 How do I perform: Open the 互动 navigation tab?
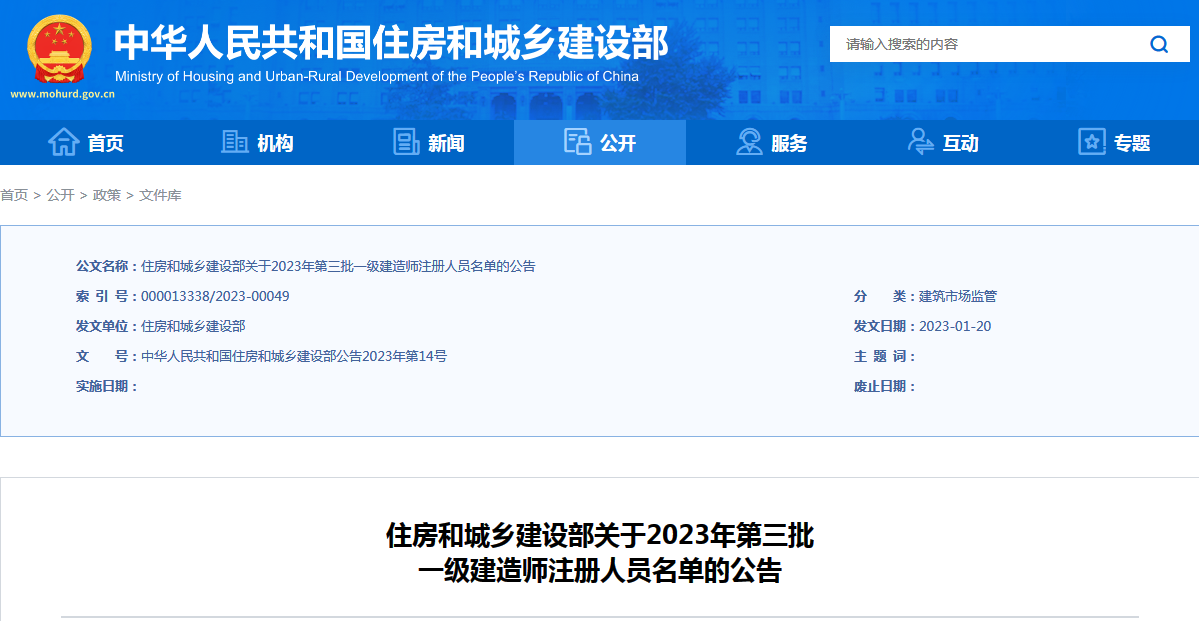942,142
